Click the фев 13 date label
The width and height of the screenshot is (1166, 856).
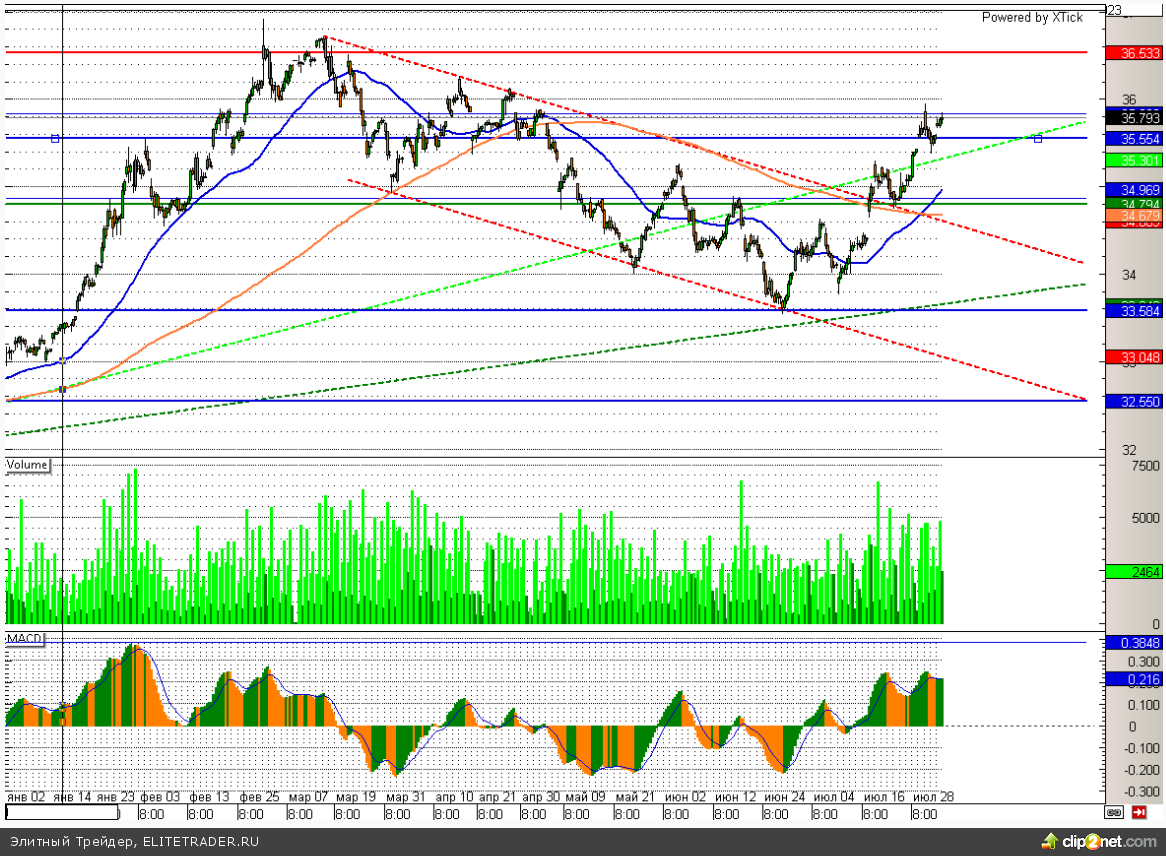point(210,797)
